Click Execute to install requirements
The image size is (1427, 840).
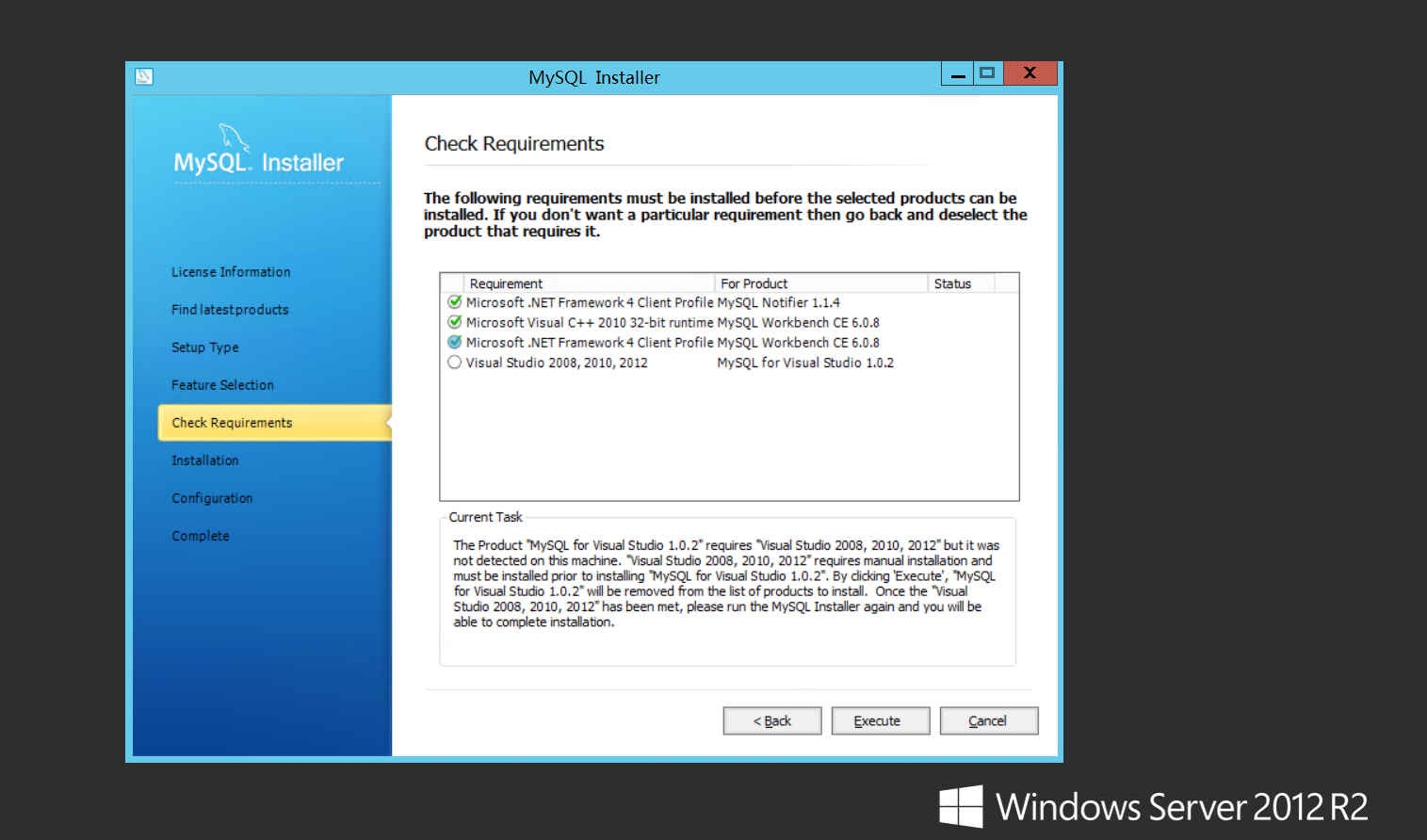[881, 720]
